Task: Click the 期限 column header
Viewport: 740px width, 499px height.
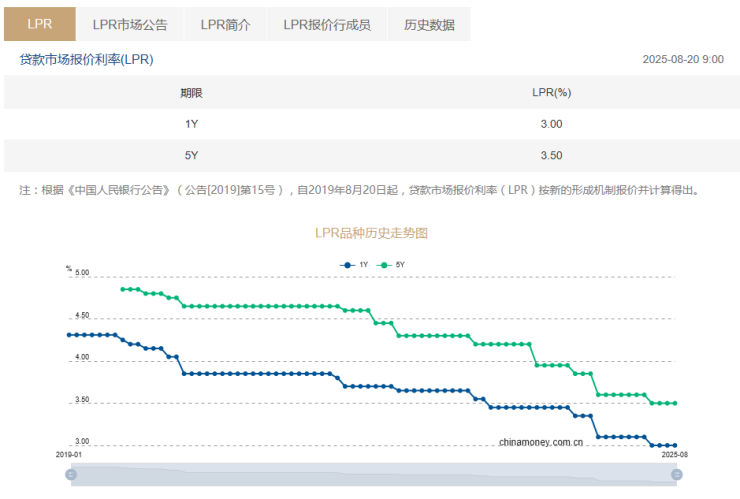Action: click(x=191, y=93)
